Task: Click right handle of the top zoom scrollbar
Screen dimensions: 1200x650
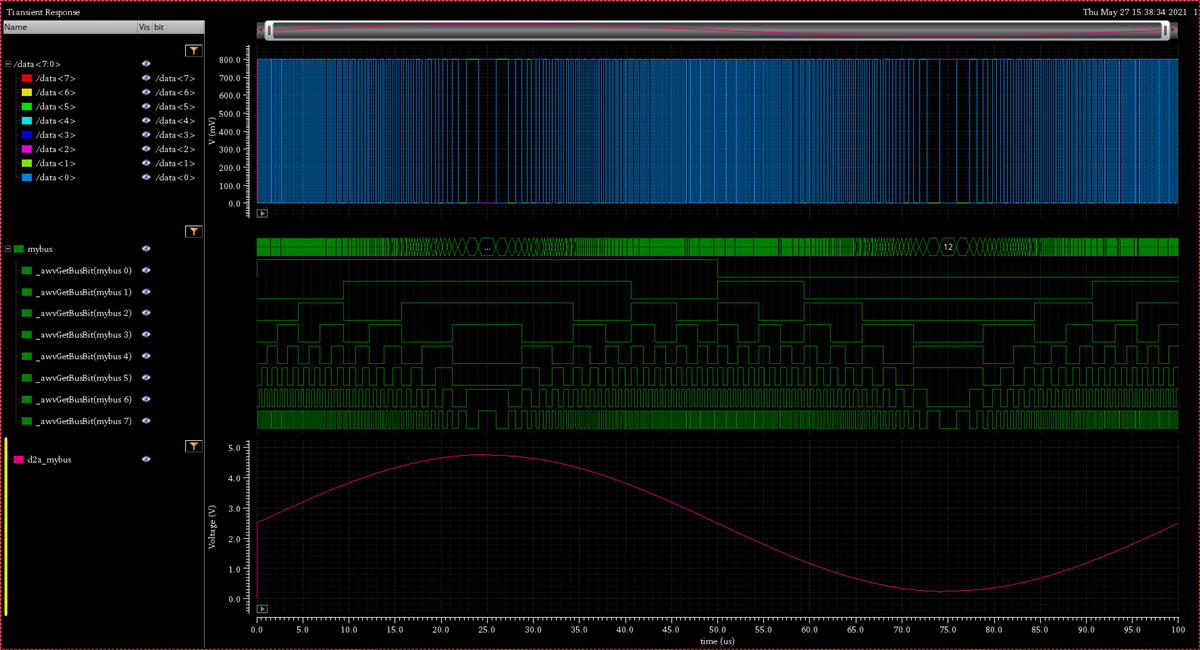Action: [1166, 31]
